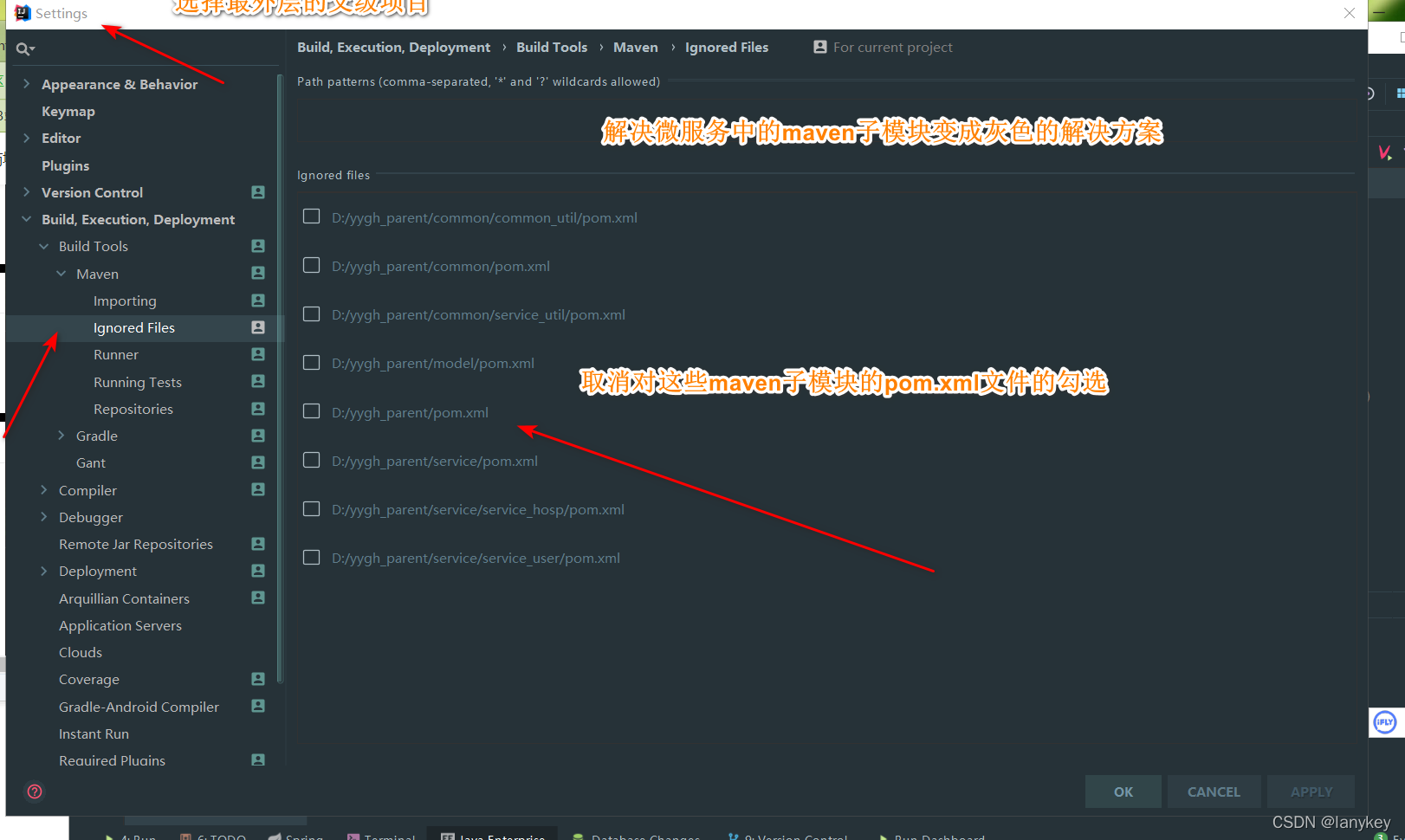Click project-level icon next to Runner
1405x840 pixels.
[x=258, y=354]
